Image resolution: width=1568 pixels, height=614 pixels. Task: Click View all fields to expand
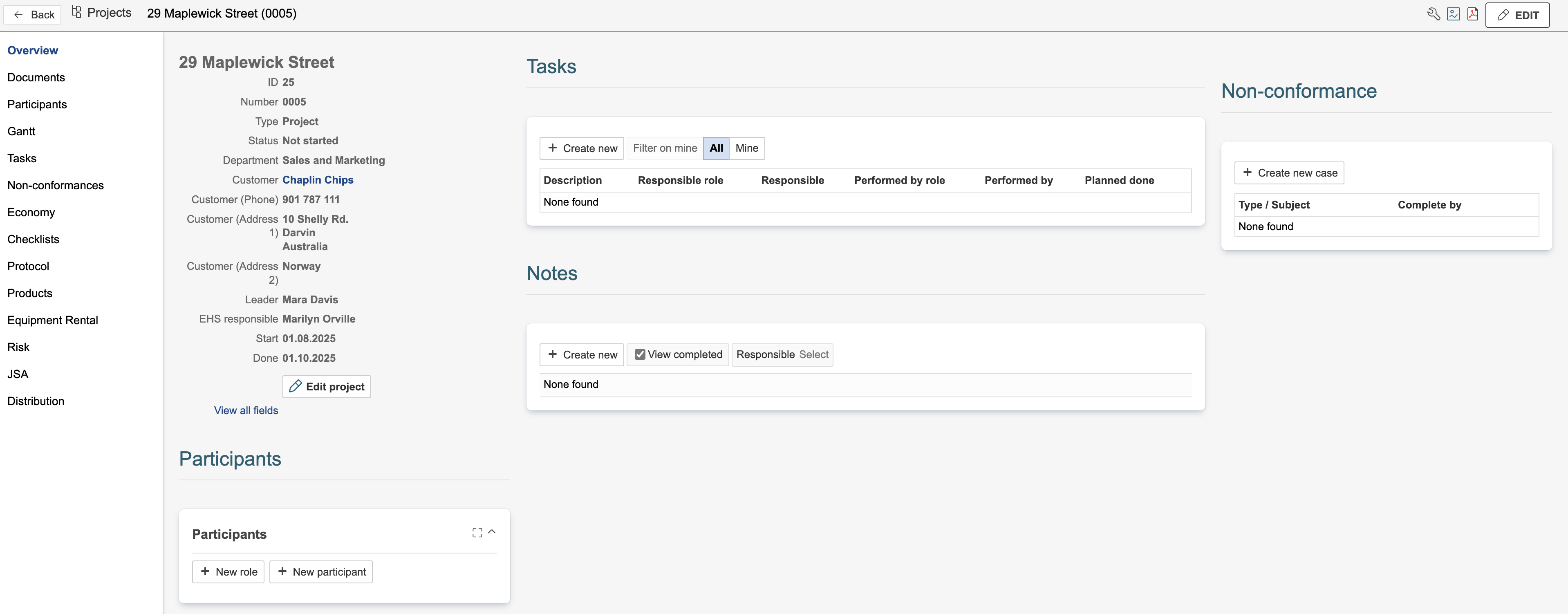pyautogui.click(x=246, y=410)
